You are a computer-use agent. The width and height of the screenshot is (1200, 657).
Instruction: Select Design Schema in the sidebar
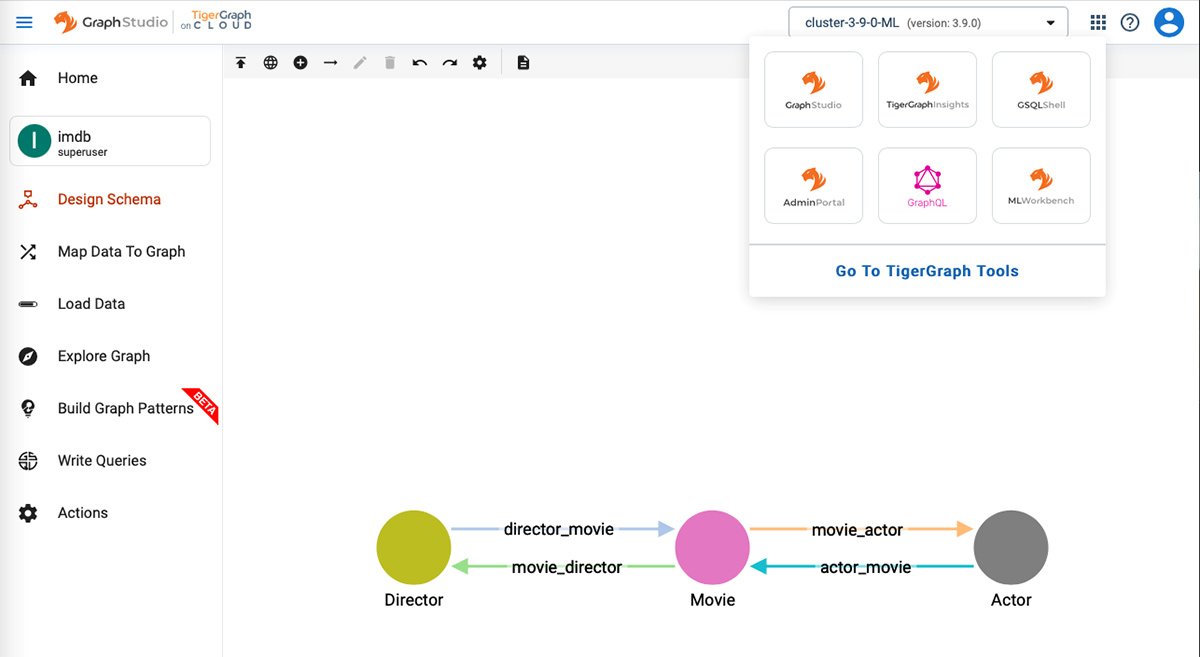coord(109,199)
